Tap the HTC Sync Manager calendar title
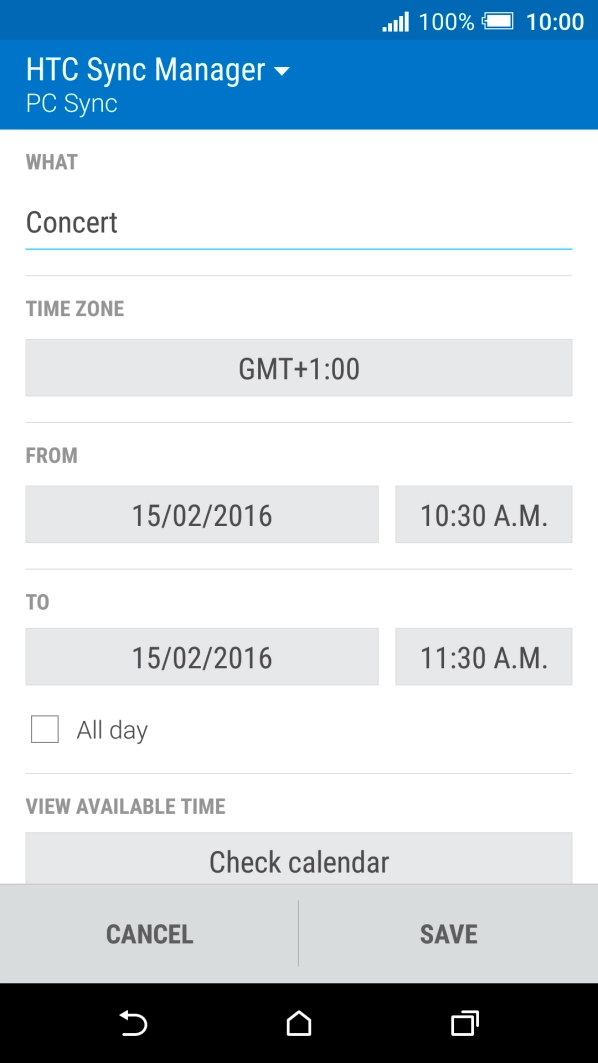The height and width of the screenshot is (1063, 598). (145, 70)
